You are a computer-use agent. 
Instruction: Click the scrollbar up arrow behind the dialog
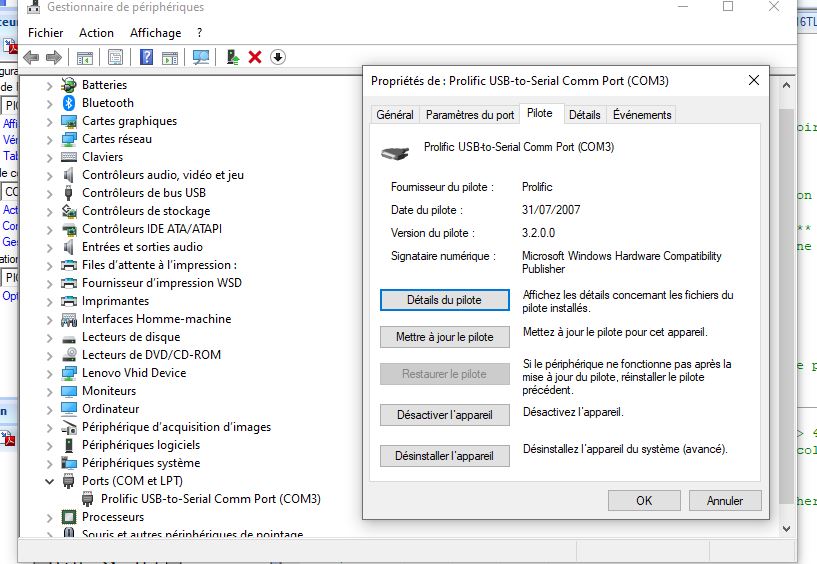(x=786, y=85)
